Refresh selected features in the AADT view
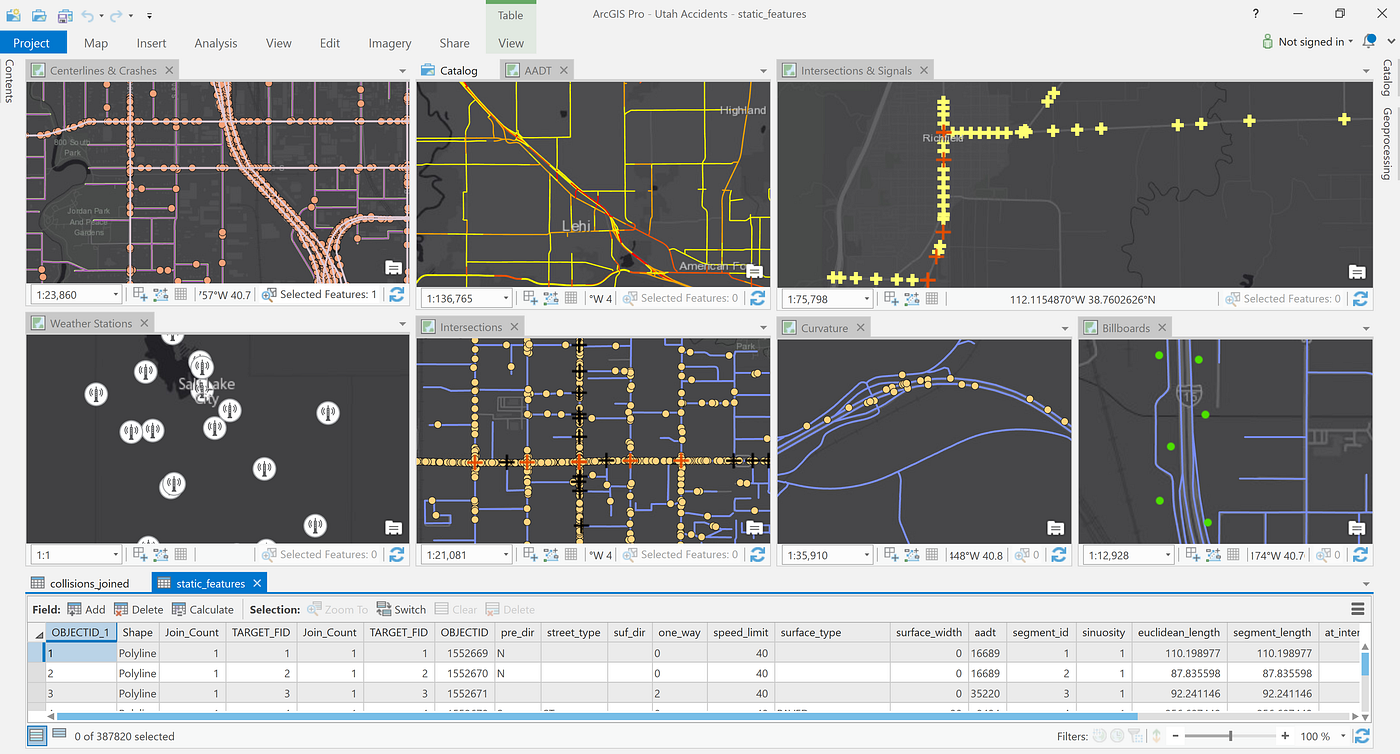Viewport: 1400px width, 754px height. pyautogui.click(x=757, y=297)
